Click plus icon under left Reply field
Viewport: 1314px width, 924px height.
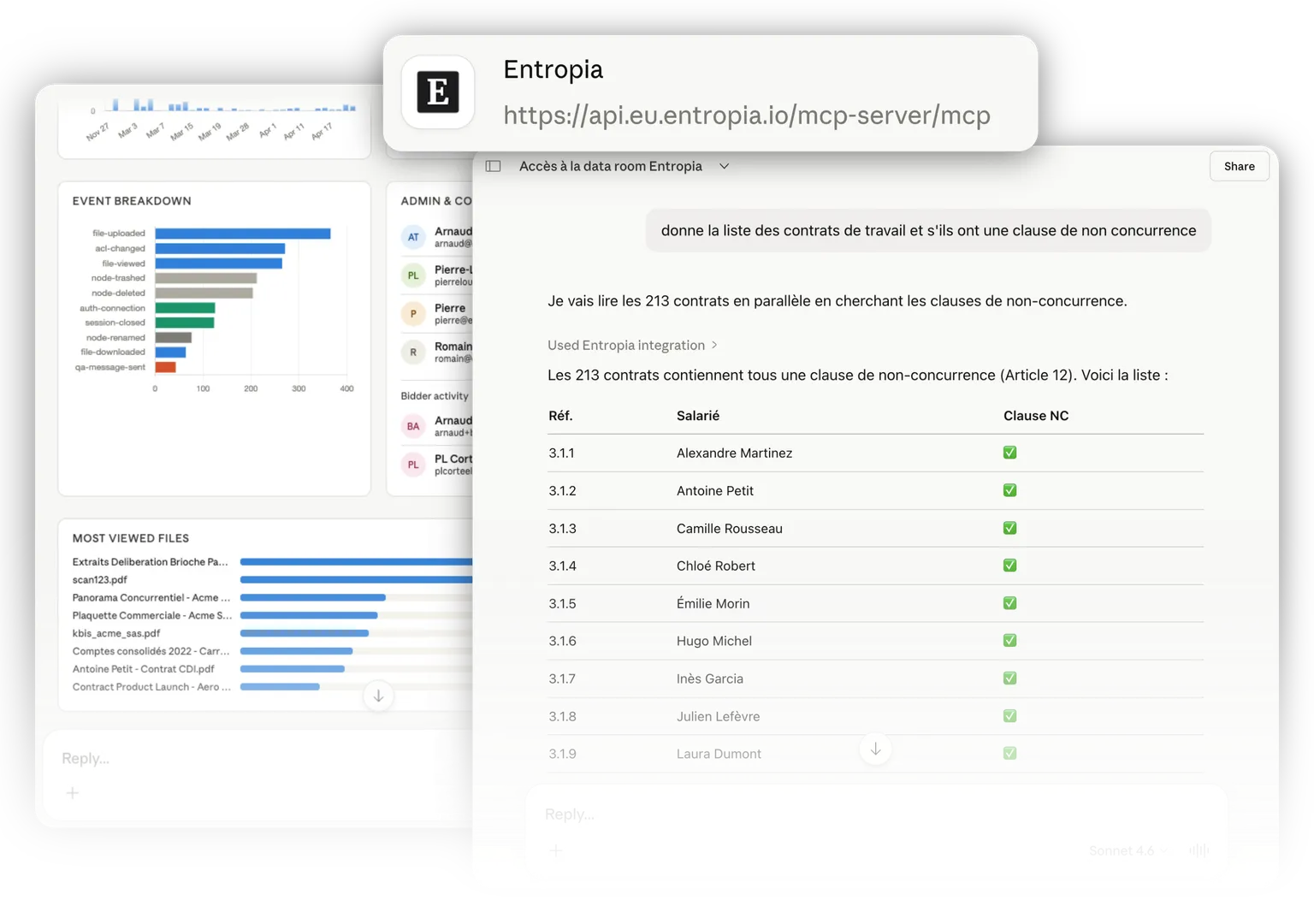[73, 793]
